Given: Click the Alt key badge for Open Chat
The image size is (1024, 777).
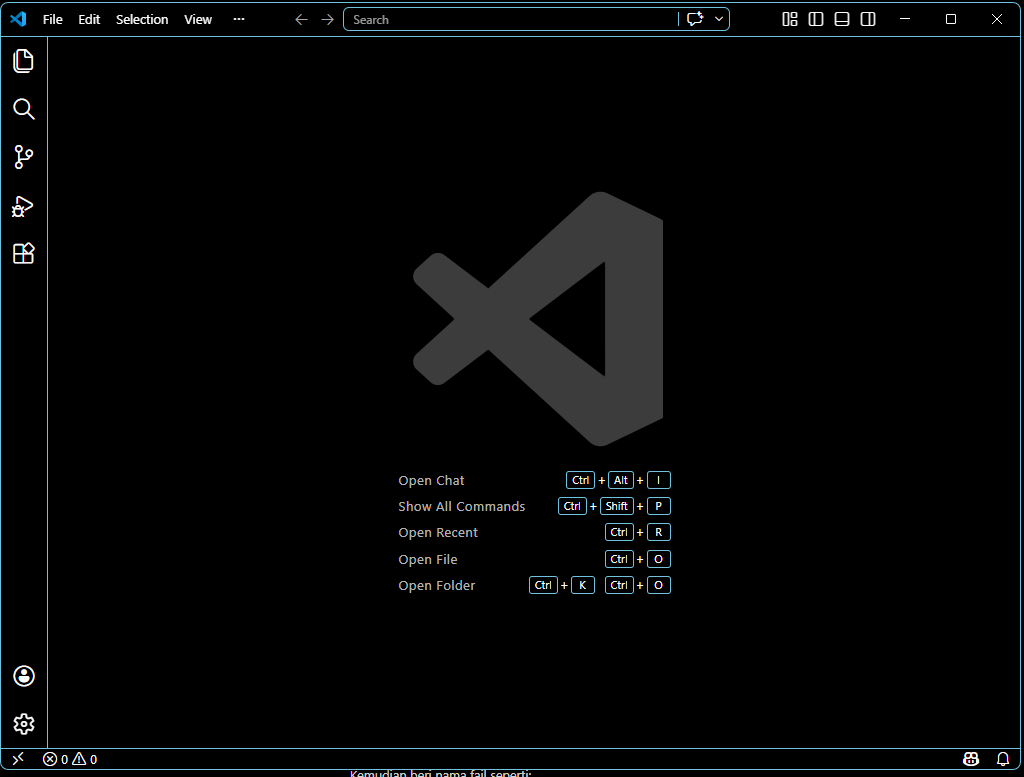Looking at the screenshot, I should (620, 480).
